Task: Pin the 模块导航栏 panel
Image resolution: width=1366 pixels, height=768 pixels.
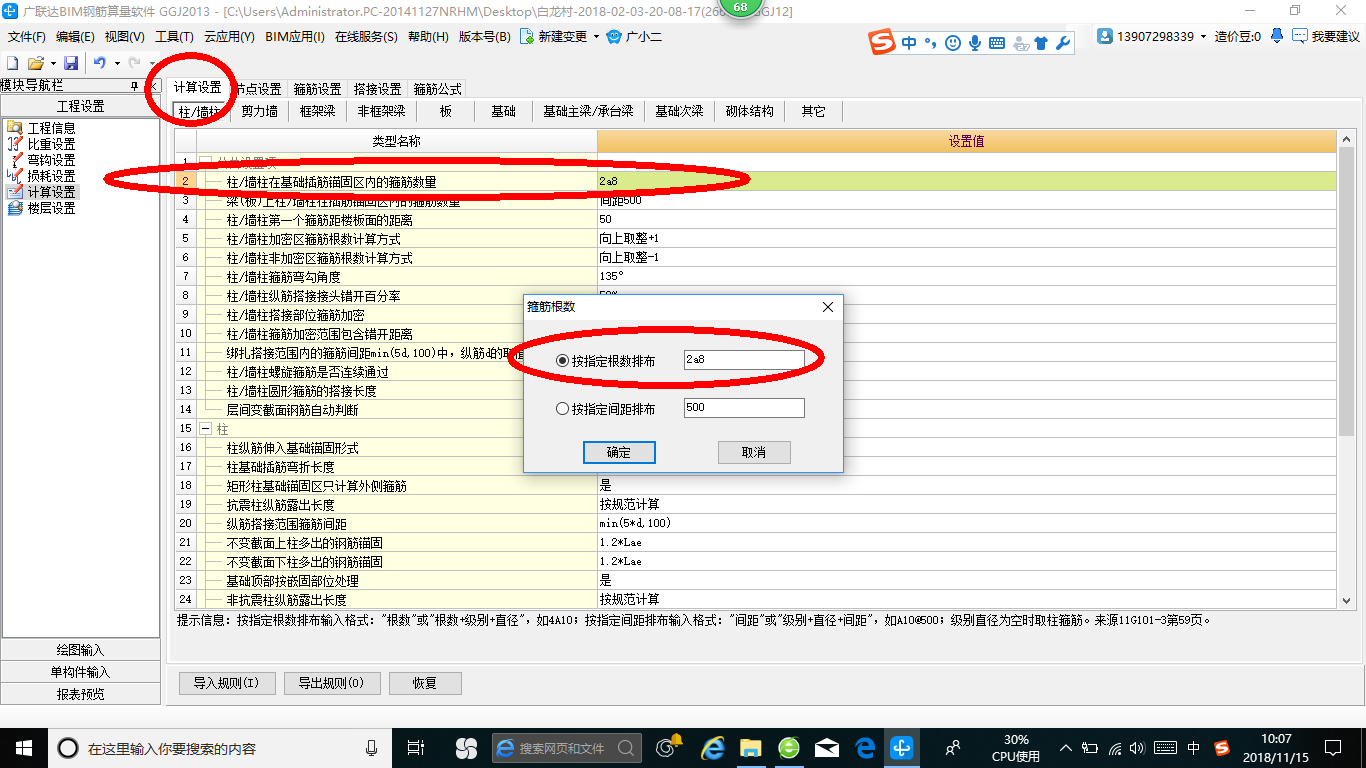Action: (134, 86)
